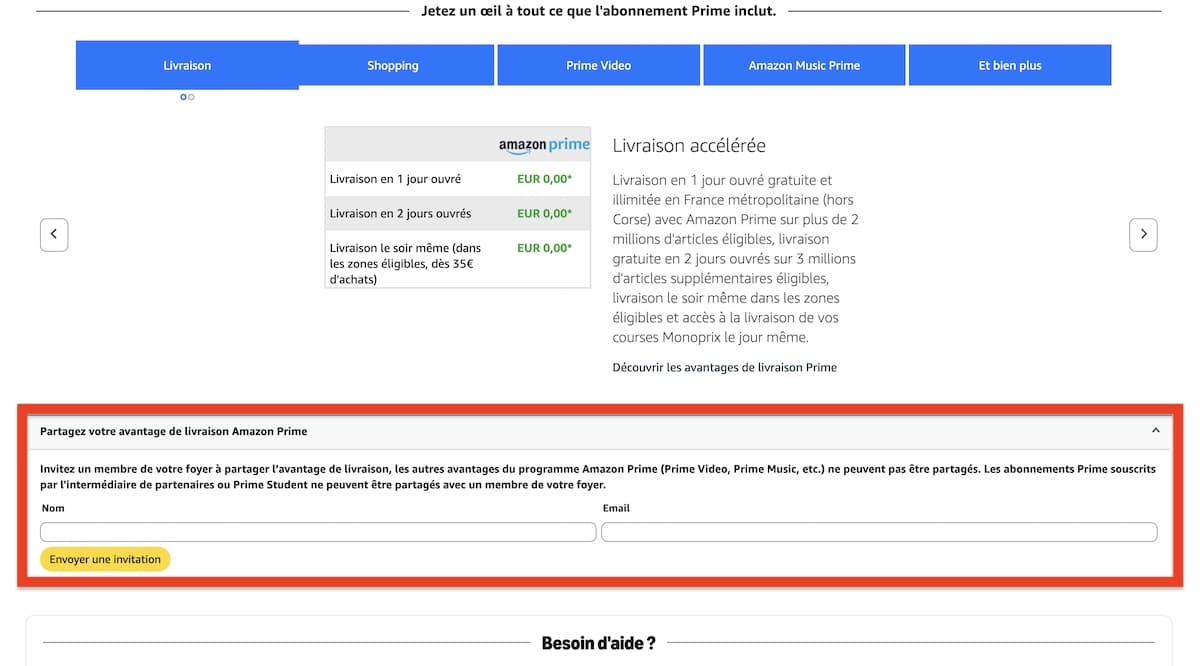Open the Prime Video tab
The image size is (1200, 666).
pos(598,65)
